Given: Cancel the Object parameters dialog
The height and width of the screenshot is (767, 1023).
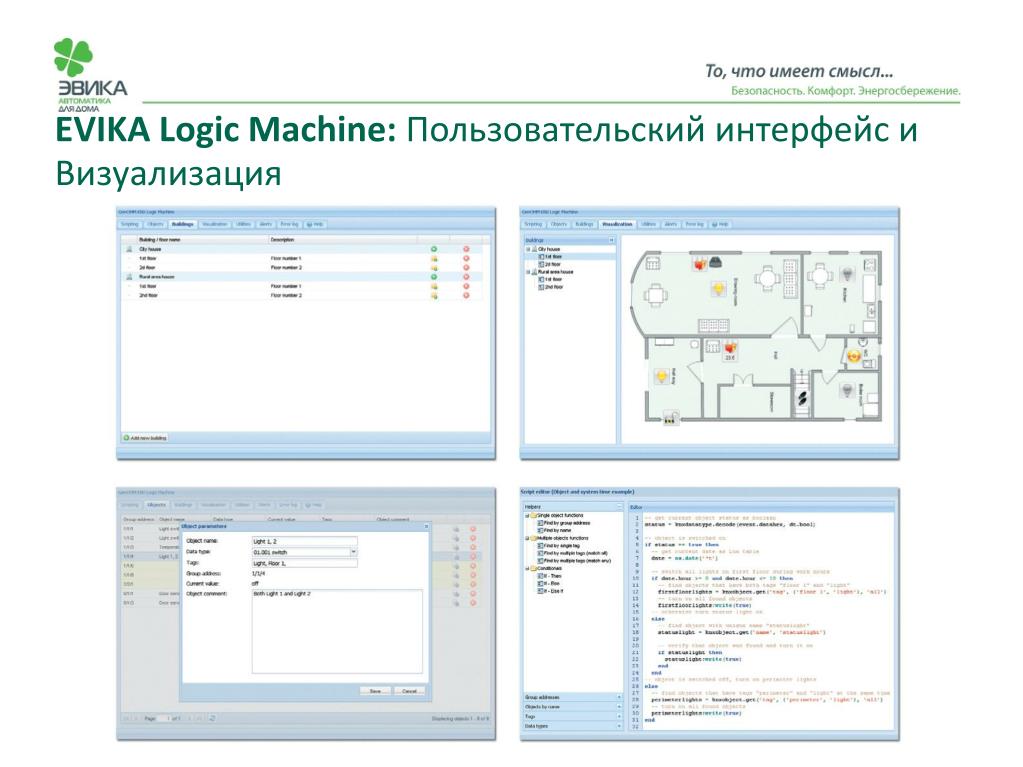Looking at the screenshot, I should point(409,691).
